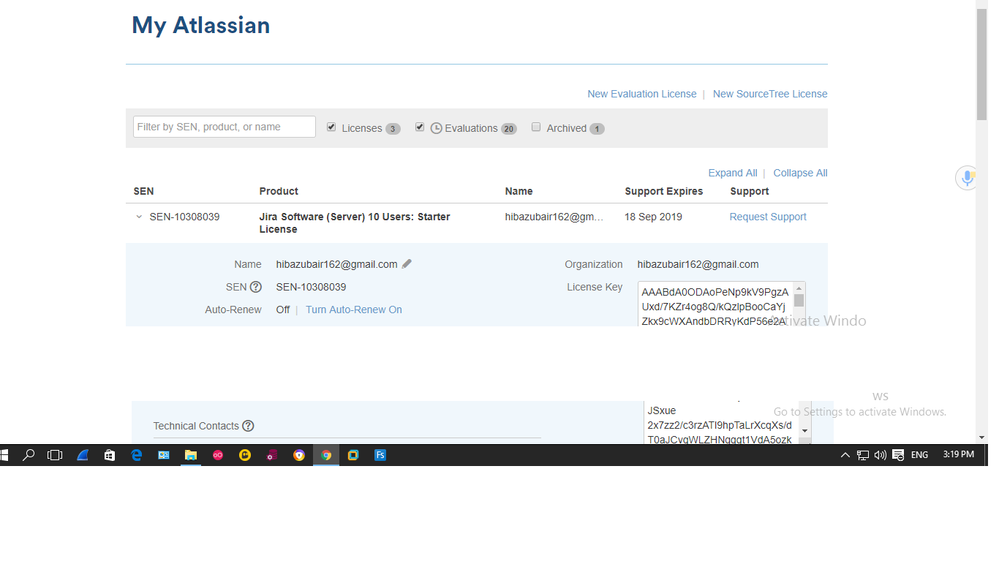Click the license key box scrollbar thumb
The image size is (999, 562).
(799, 301)
